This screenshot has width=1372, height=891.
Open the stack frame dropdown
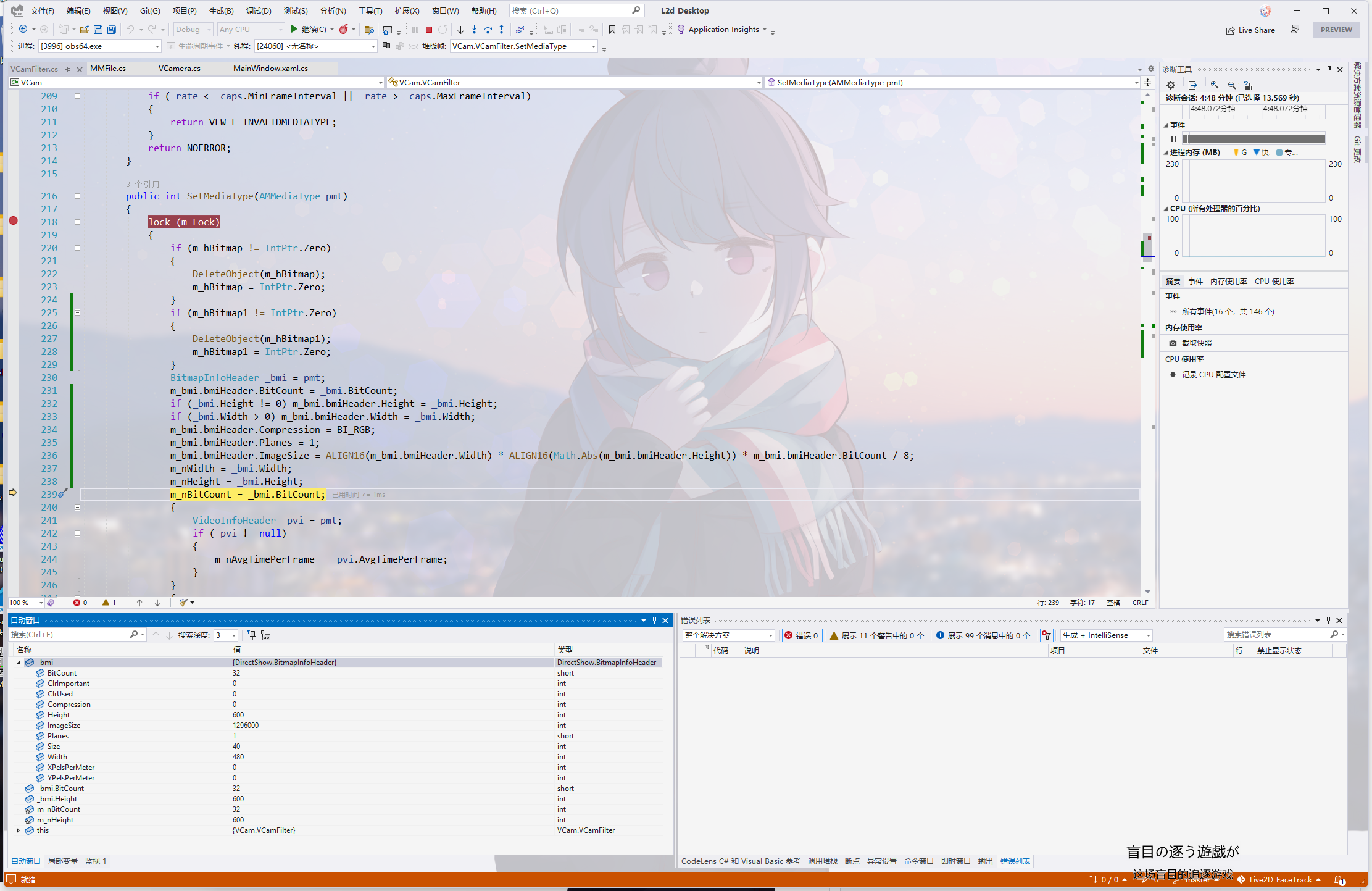click(x=524, y=46)
